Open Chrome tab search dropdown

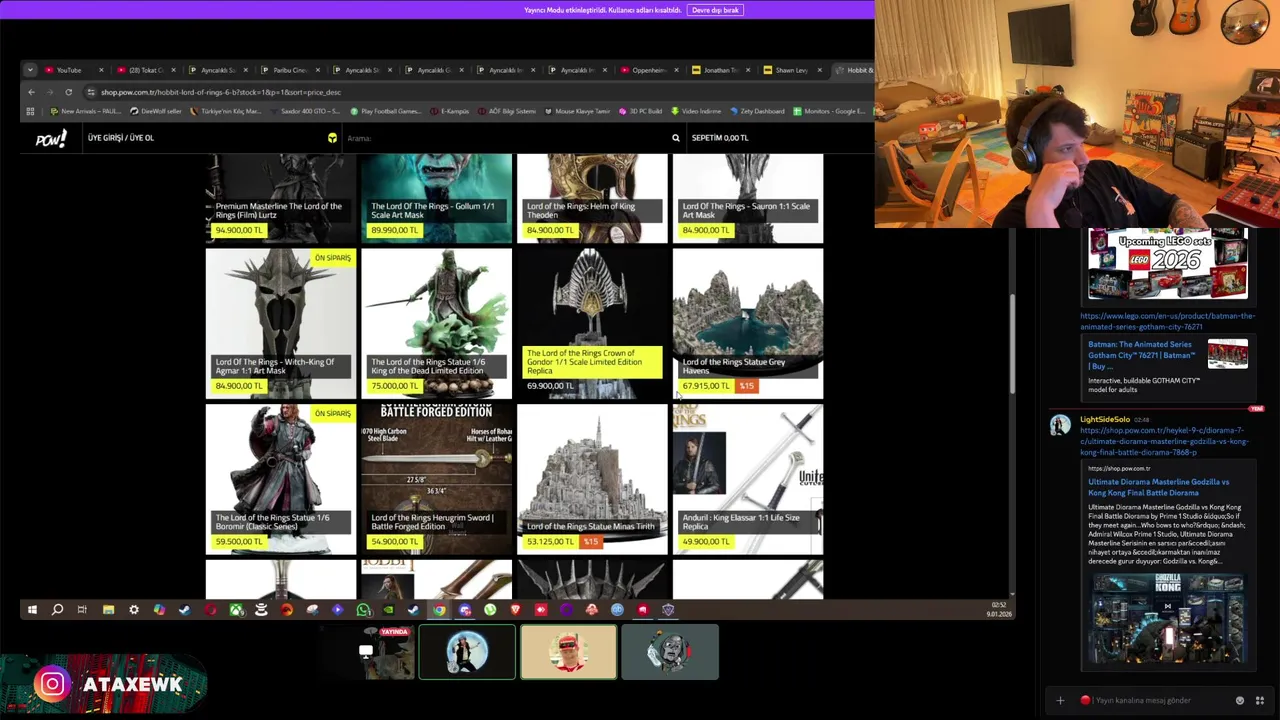(x=30, y=70)
